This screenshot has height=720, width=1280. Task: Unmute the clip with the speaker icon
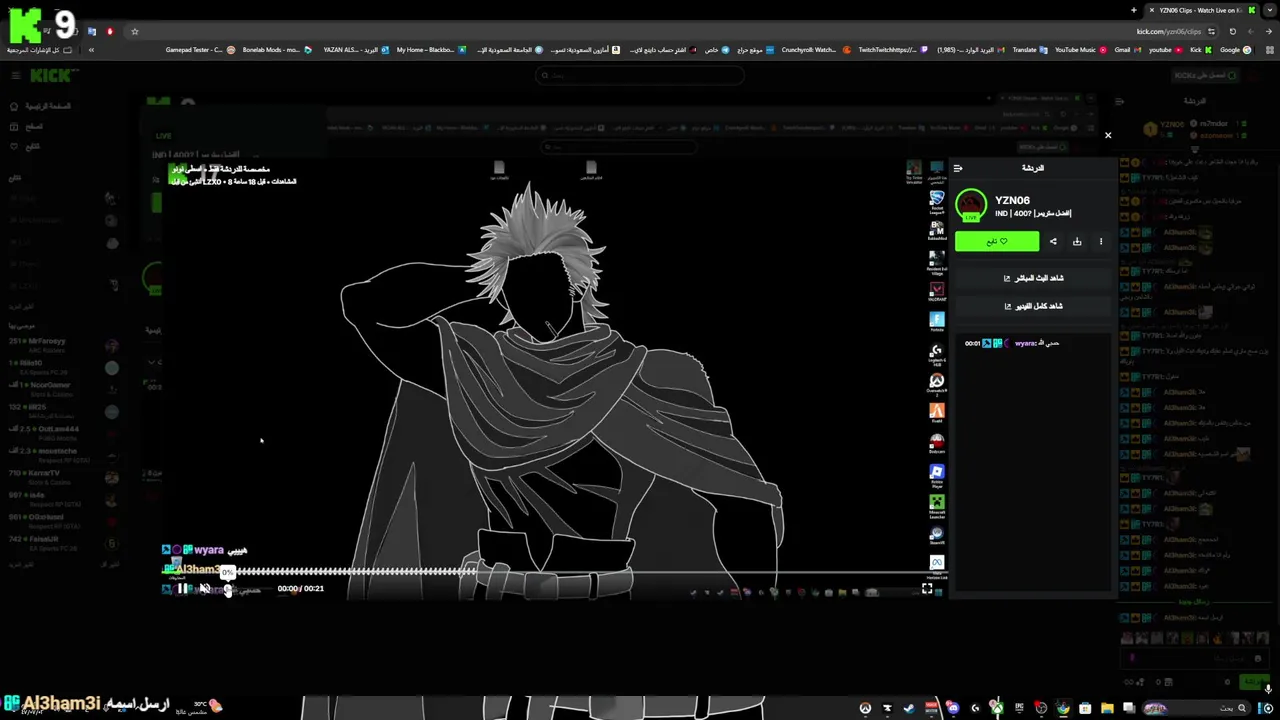click(x=203, y=589)
